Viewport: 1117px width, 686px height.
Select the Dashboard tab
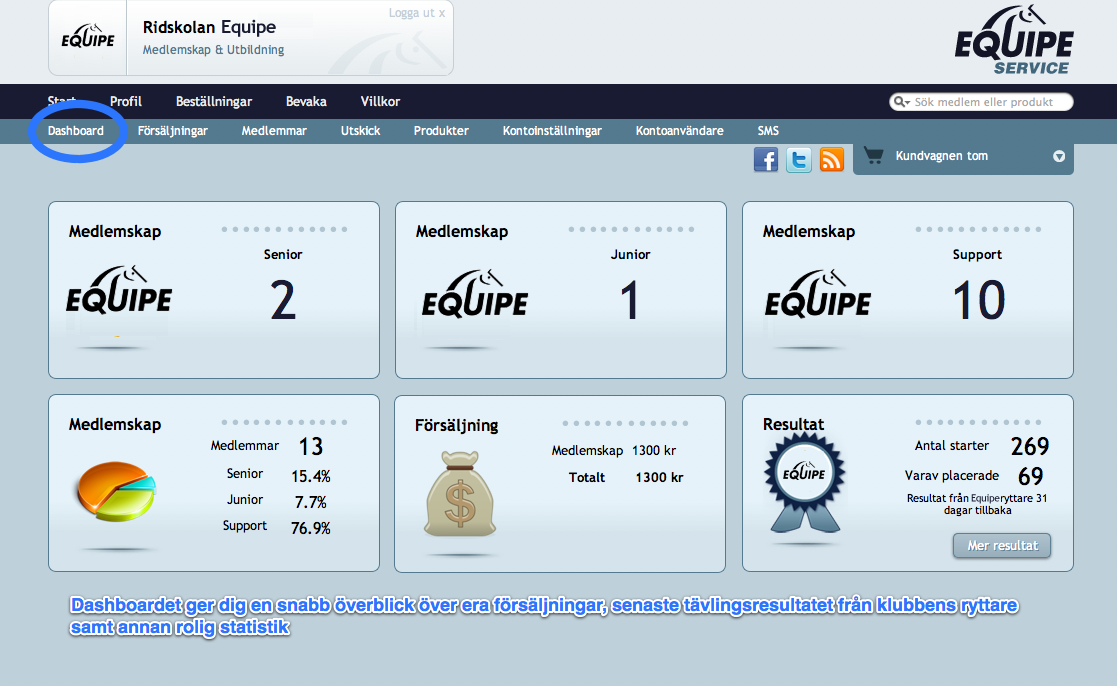[x=76, y=130]
